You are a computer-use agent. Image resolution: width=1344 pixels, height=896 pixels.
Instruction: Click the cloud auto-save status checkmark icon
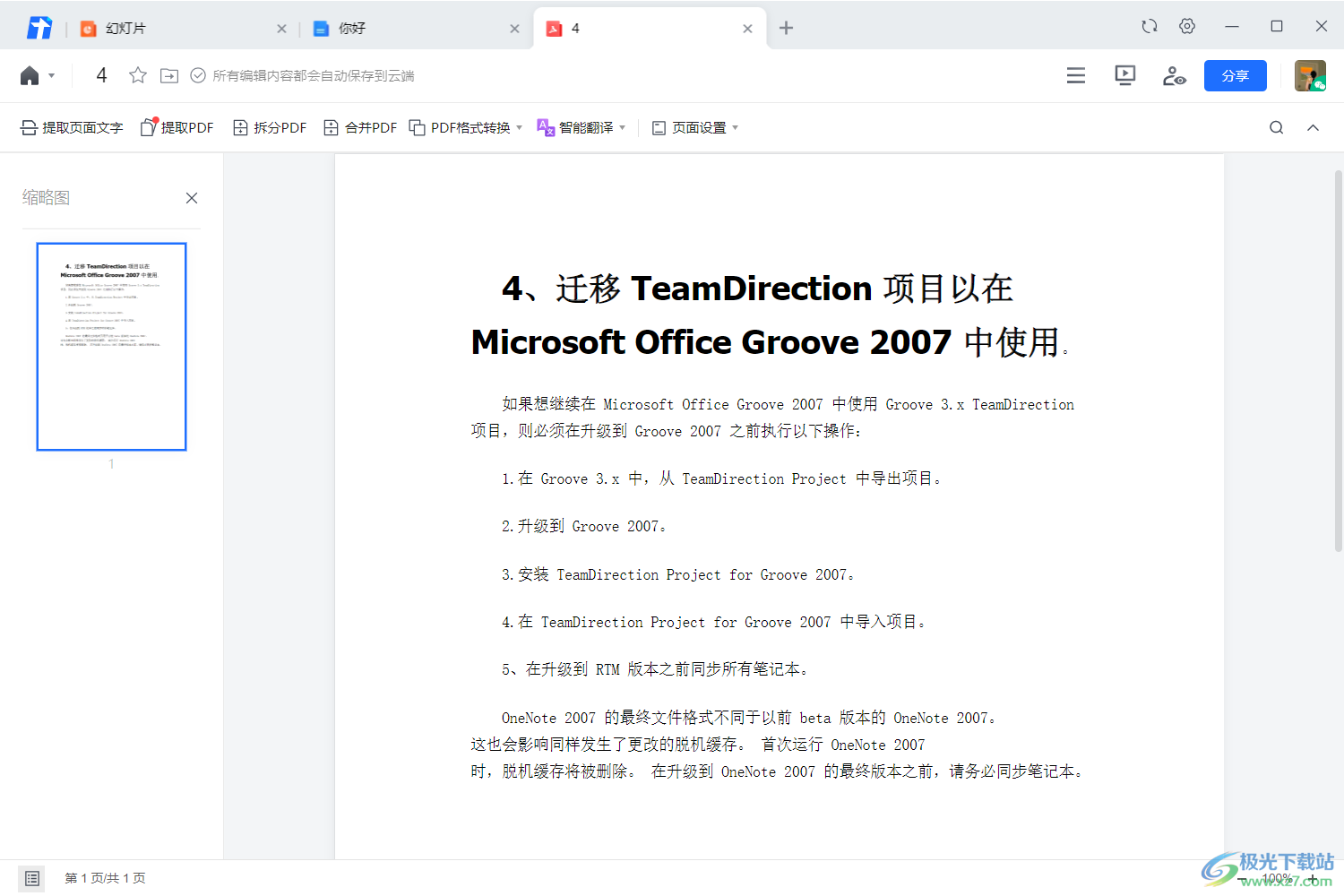(198, 75)
